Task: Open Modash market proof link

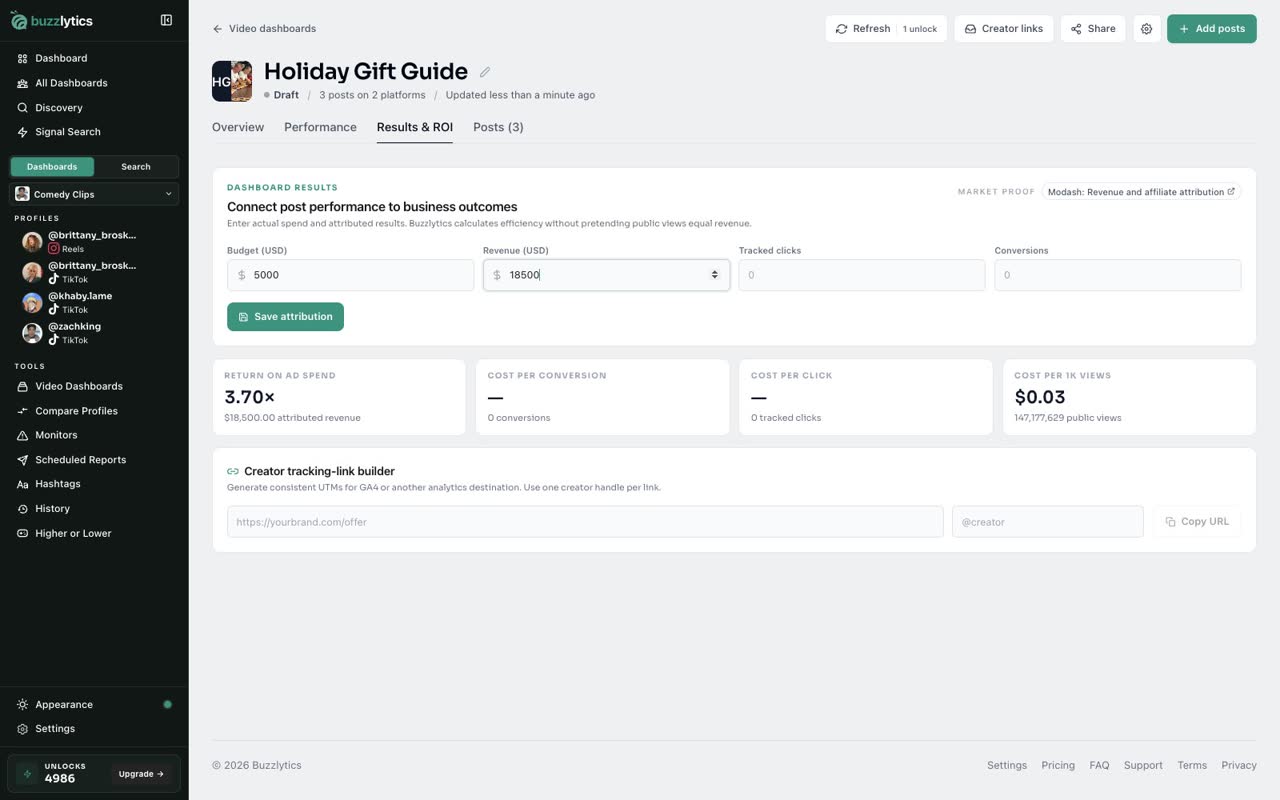Action: click(1141, 192)
